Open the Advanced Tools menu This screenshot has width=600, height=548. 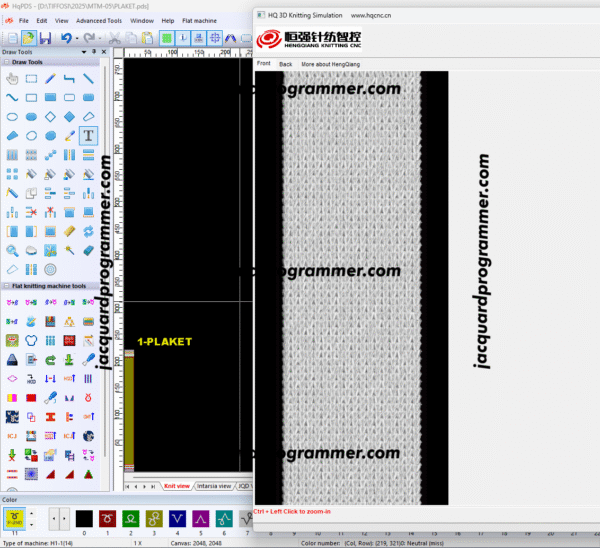tap(99, 20)
